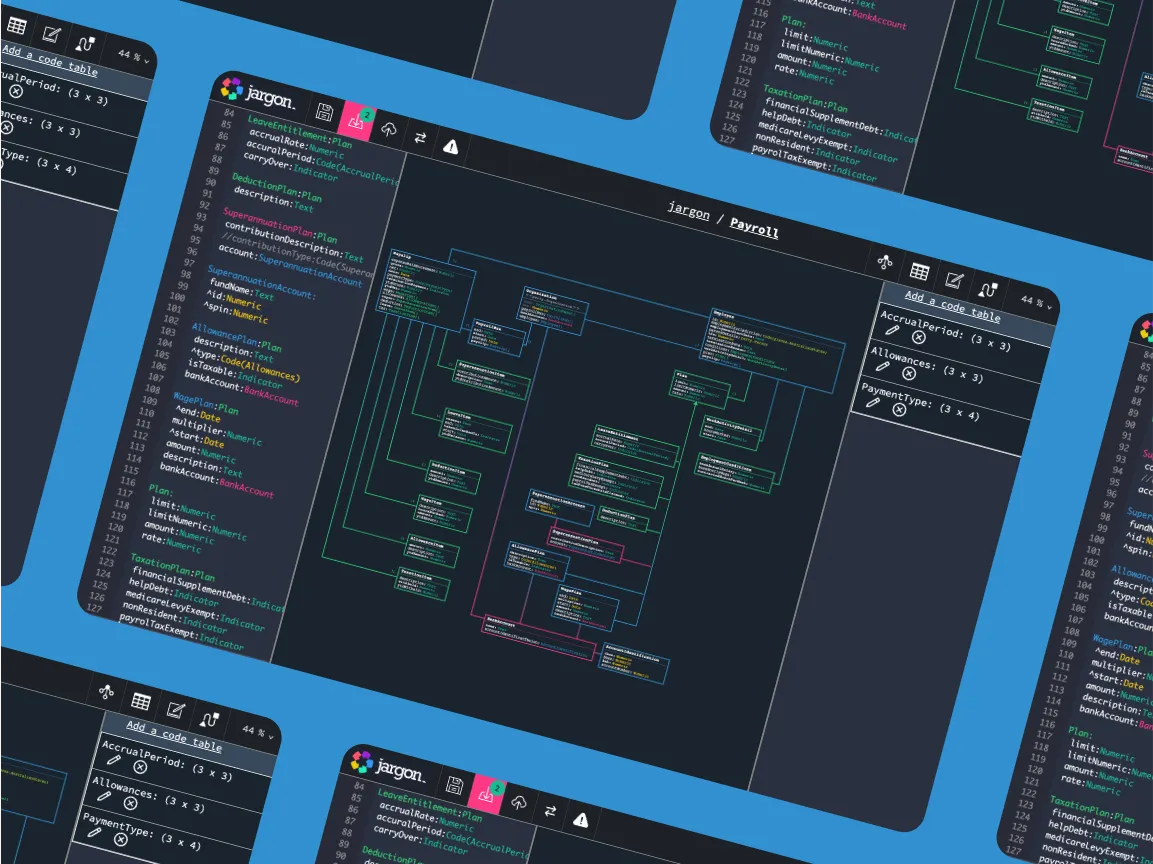Save the model using the floppy disk icon
1153x864 pixels.
324,112
